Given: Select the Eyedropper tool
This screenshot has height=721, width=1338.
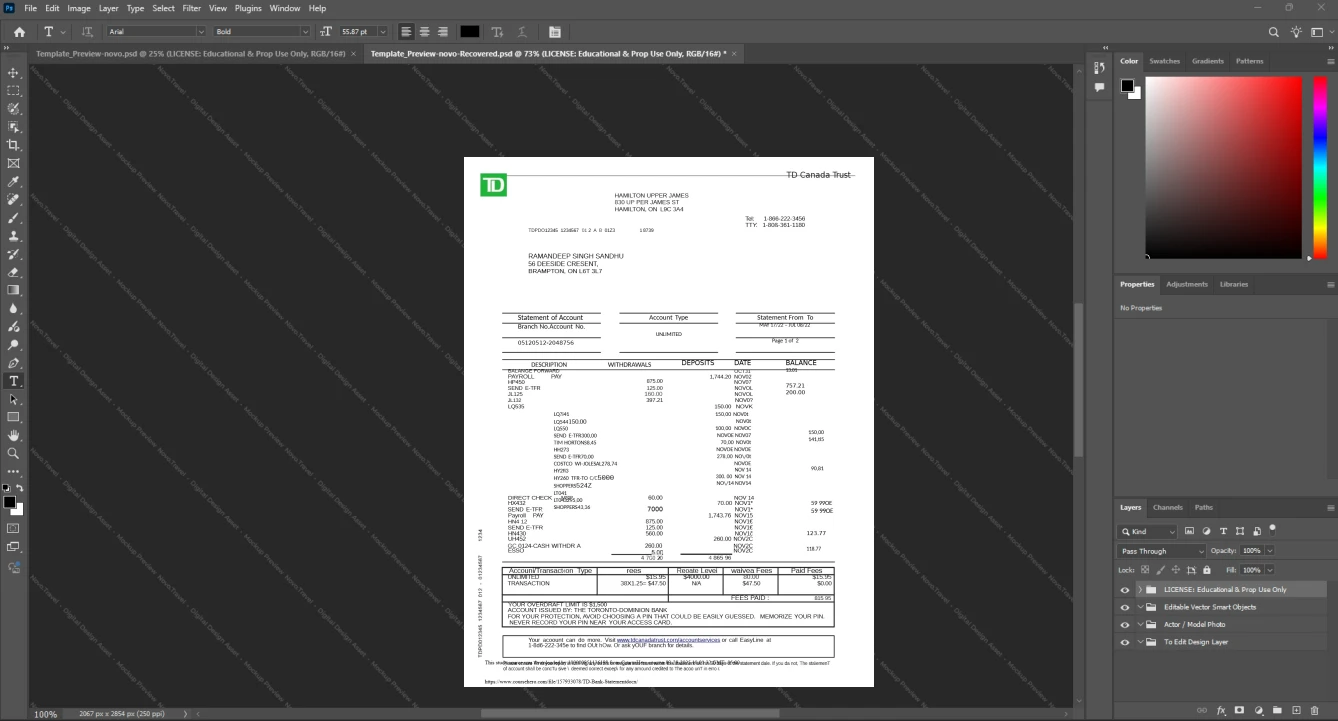Looking at the screenshot, I should (x=14, y=182).
